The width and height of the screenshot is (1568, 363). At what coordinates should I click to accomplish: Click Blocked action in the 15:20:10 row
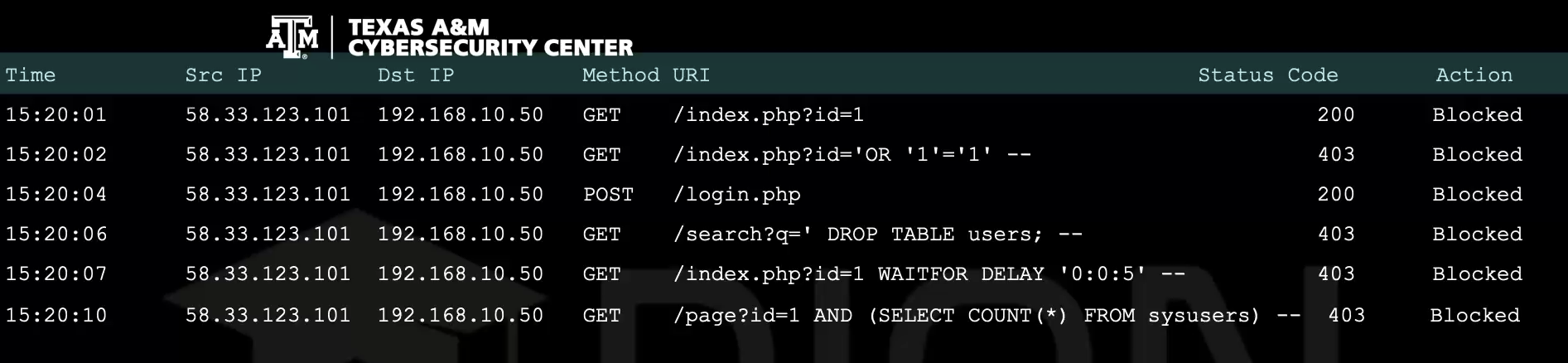click(x=1474, y=315)
